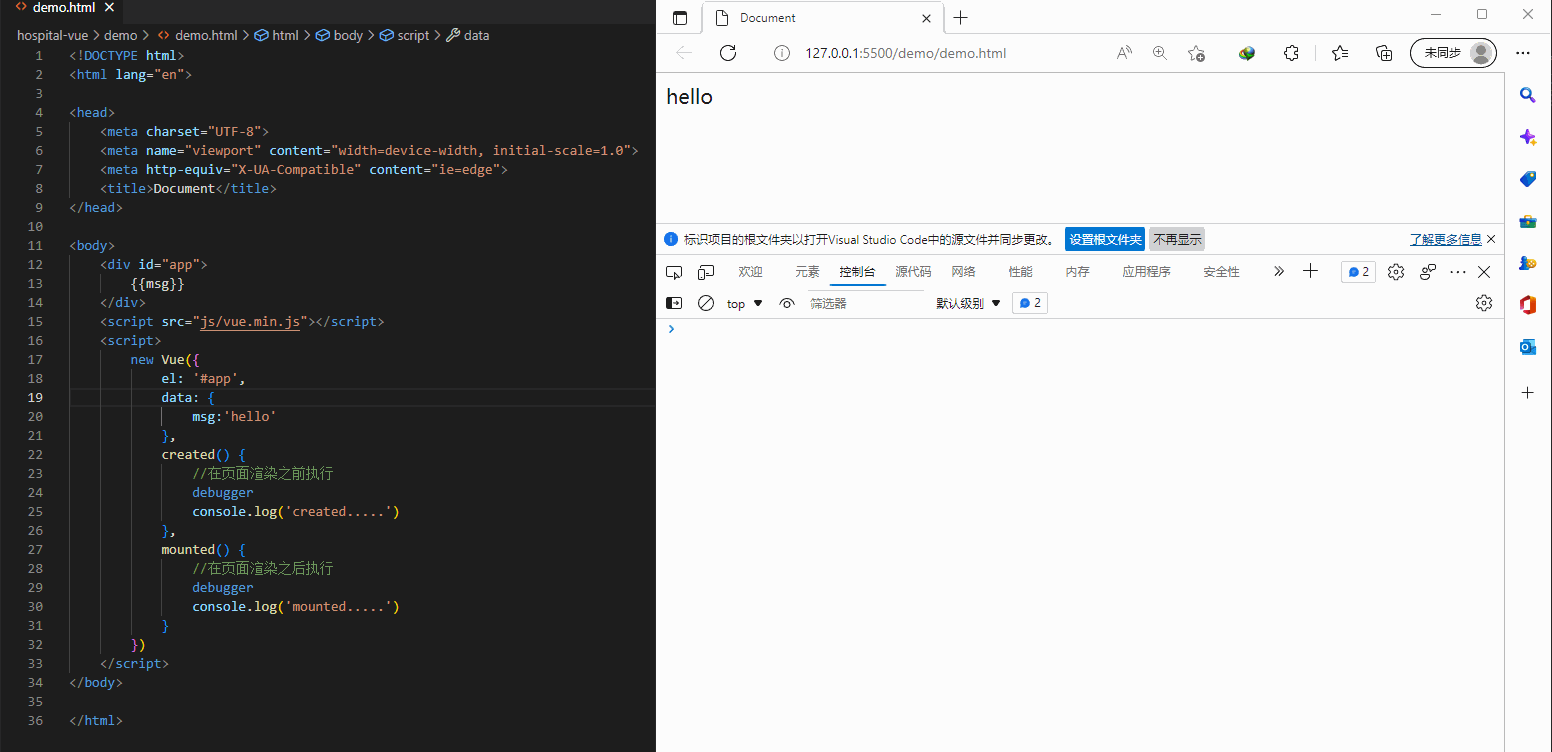Switch to the 欢迎 DevTools tab
Viewport: 1552px width, 752px height.
pos(750,272)
